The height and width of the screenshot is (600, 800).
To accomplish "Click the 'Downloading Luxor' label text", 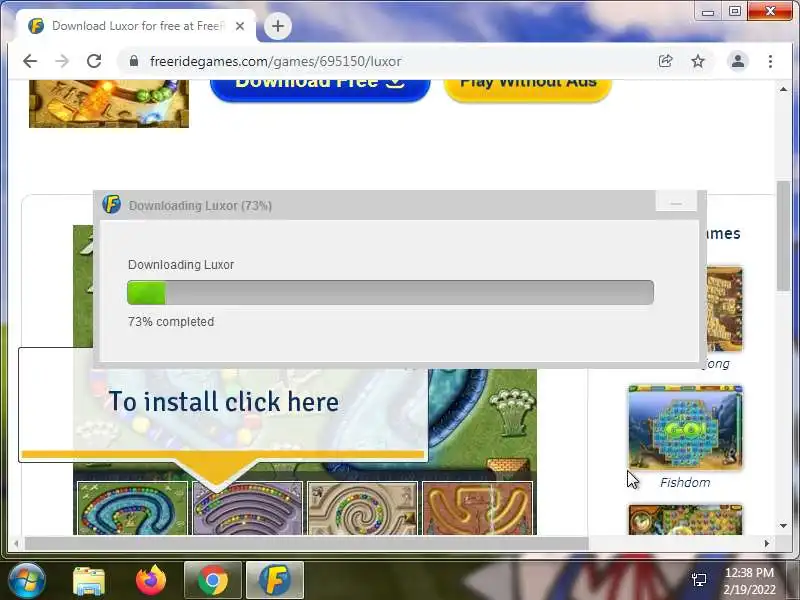I will [181, 265].
